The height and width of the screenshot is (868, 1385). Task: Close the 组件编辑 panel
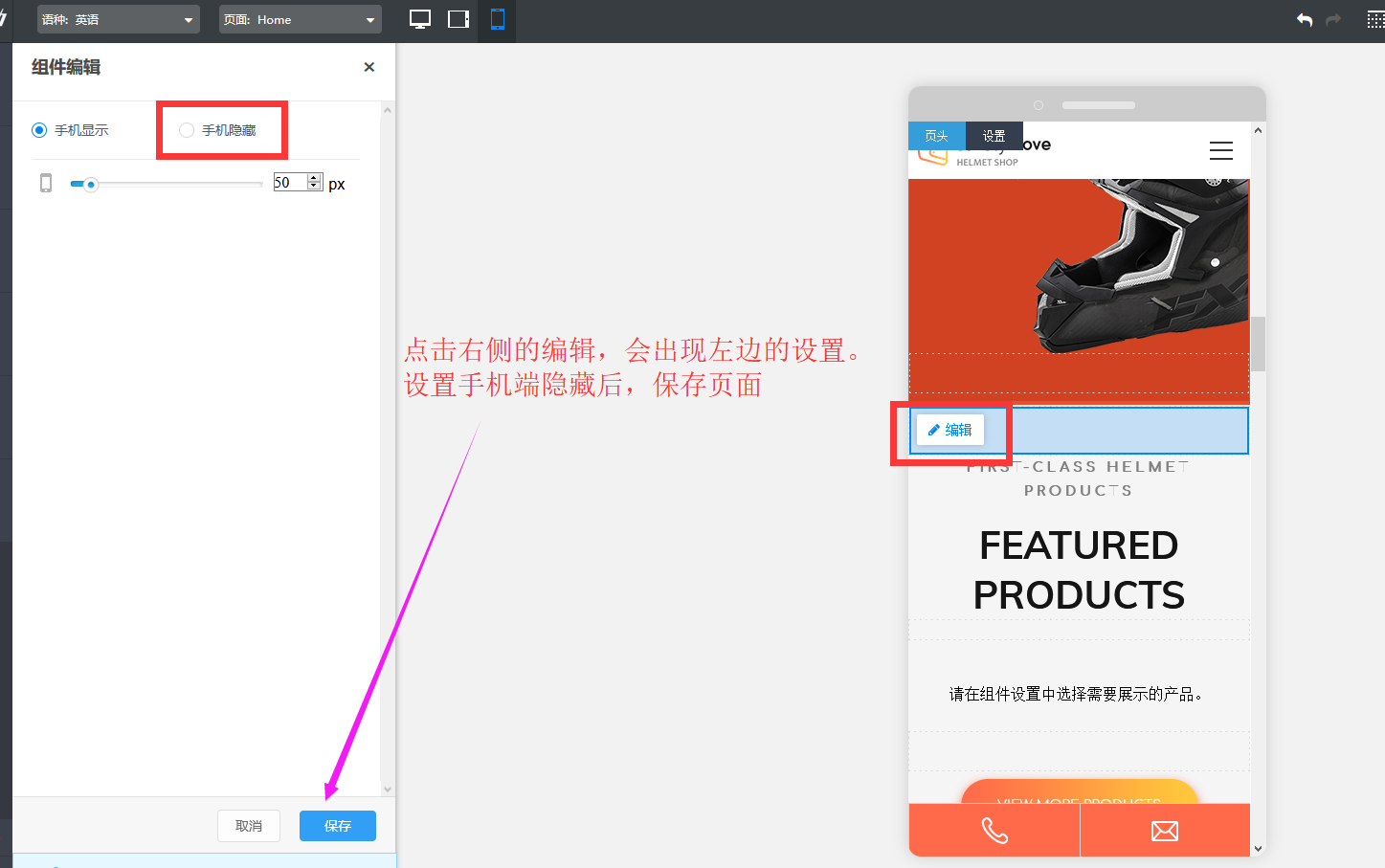point(369,67)
